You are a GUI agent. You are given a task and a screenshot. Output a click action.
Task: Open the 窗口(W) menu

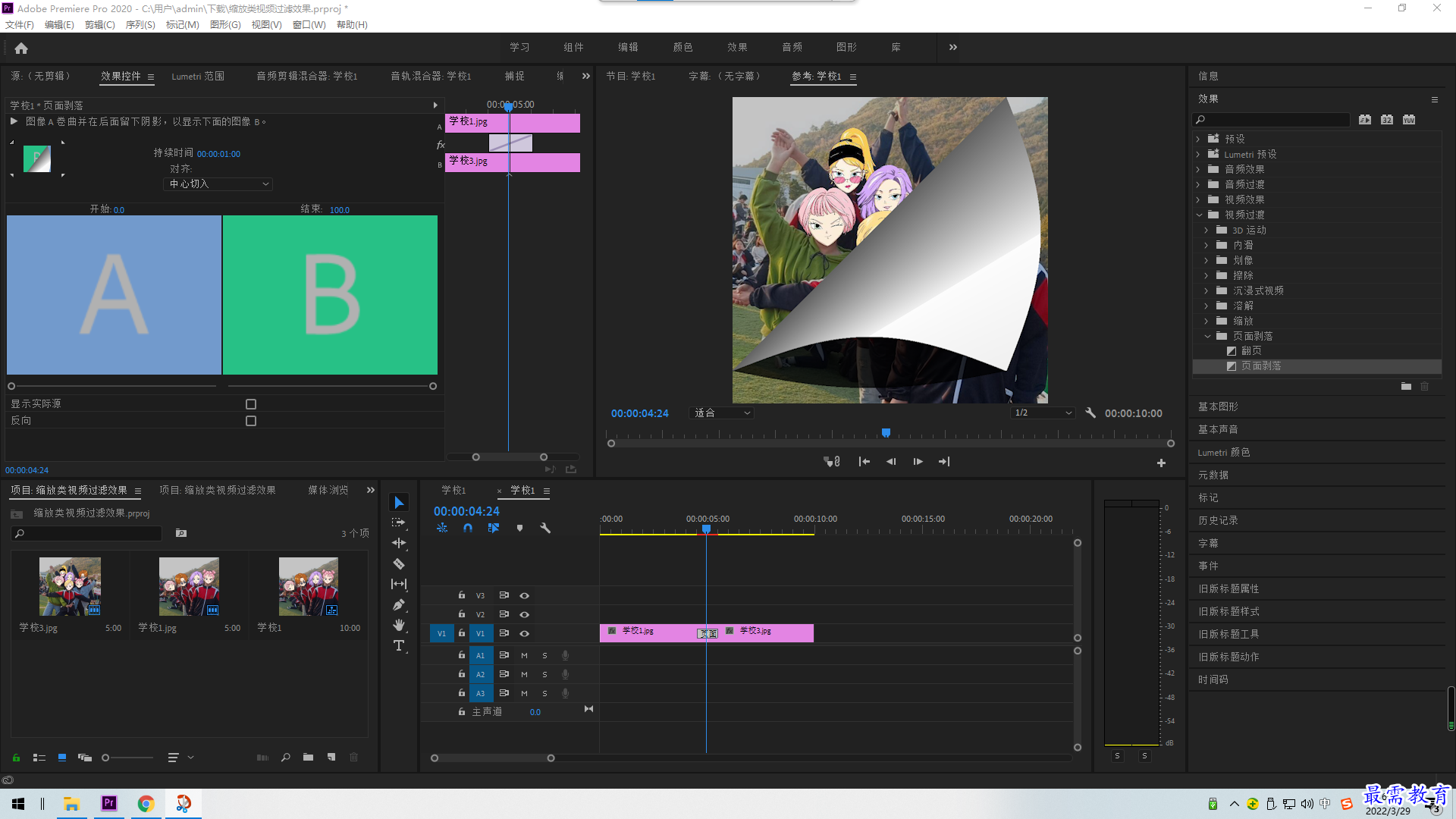(x=309, y=25)
